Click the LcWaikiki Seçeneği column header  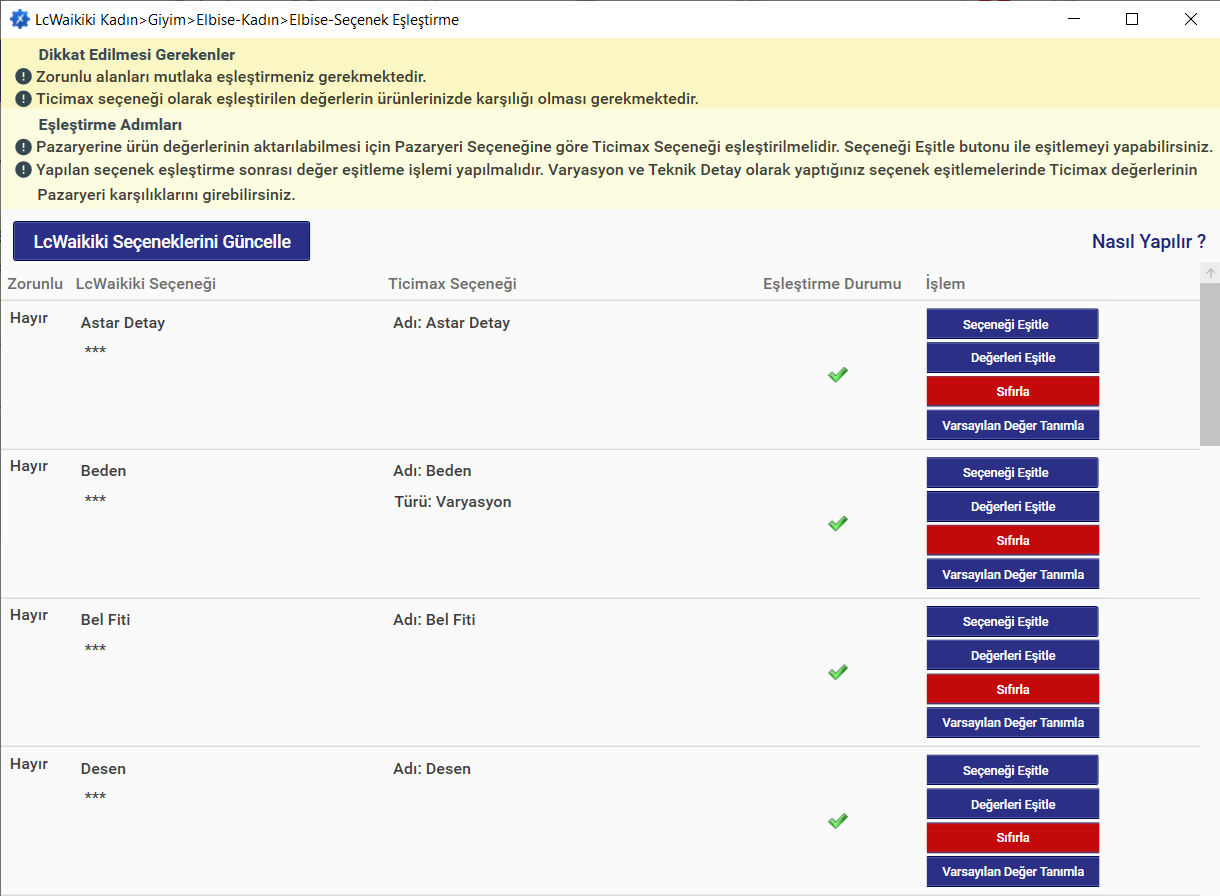146,284
